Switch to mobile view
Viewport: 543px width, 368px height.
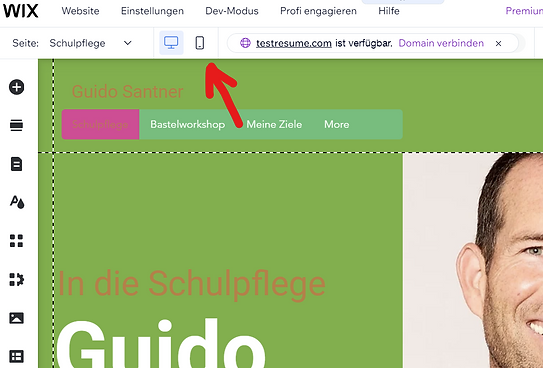coord(200,43)
